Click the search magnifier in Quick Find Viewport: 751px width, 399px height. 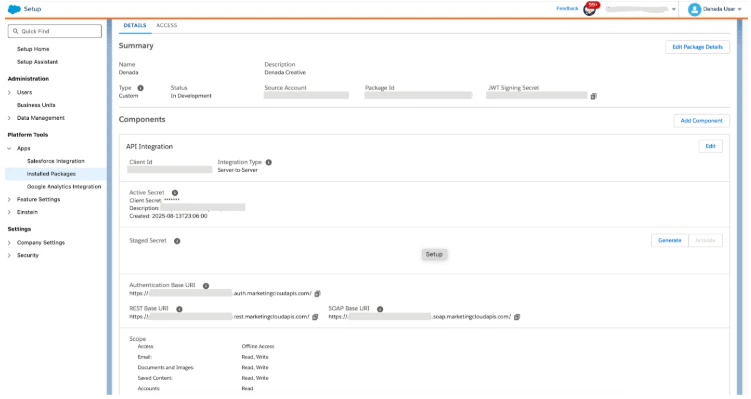16,31
